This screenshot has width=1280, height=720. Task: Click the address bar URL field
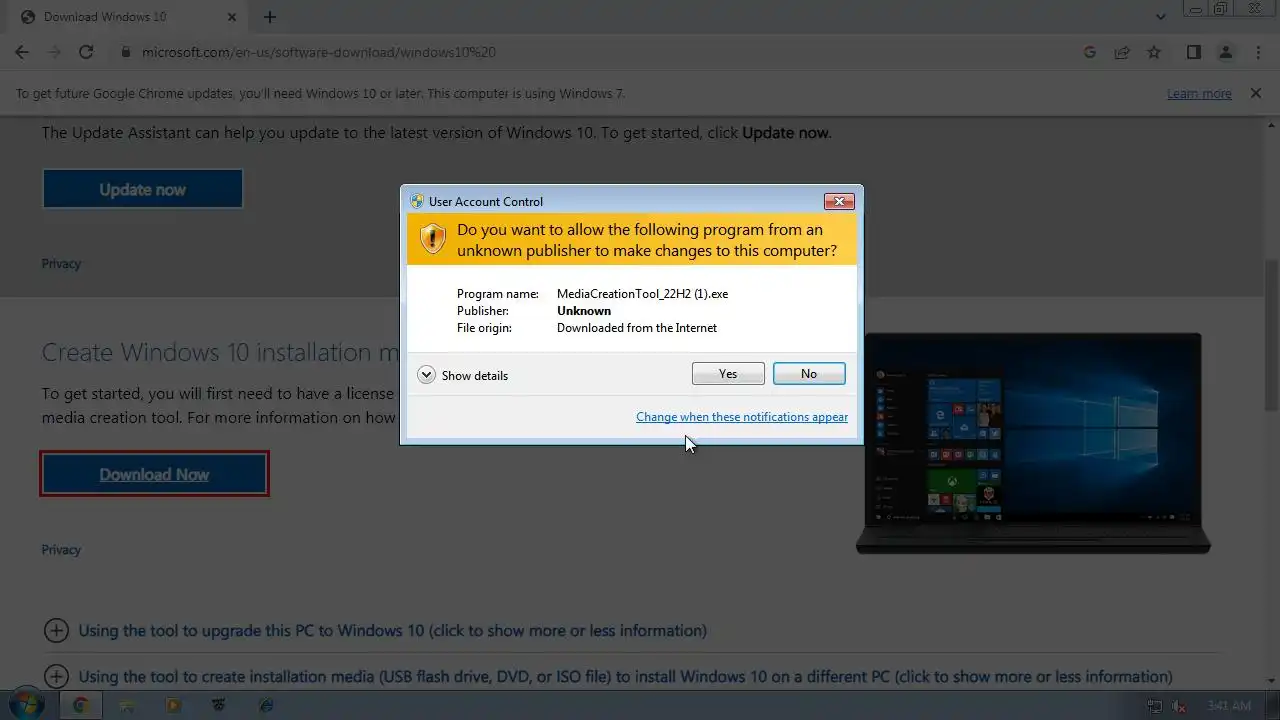coord(600,52)
